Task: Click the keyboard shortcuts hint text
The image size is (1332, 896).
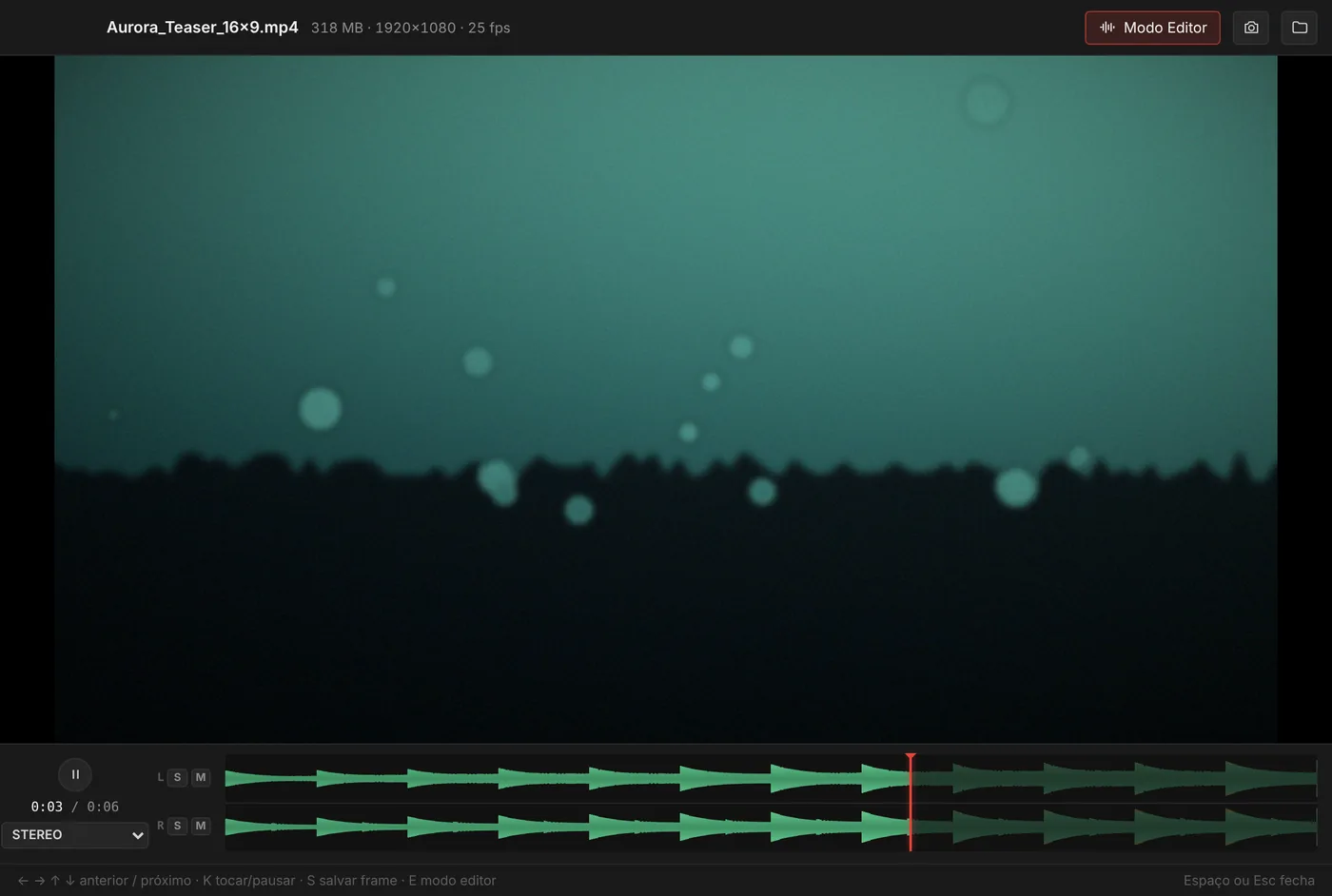Action: (257, 881)
